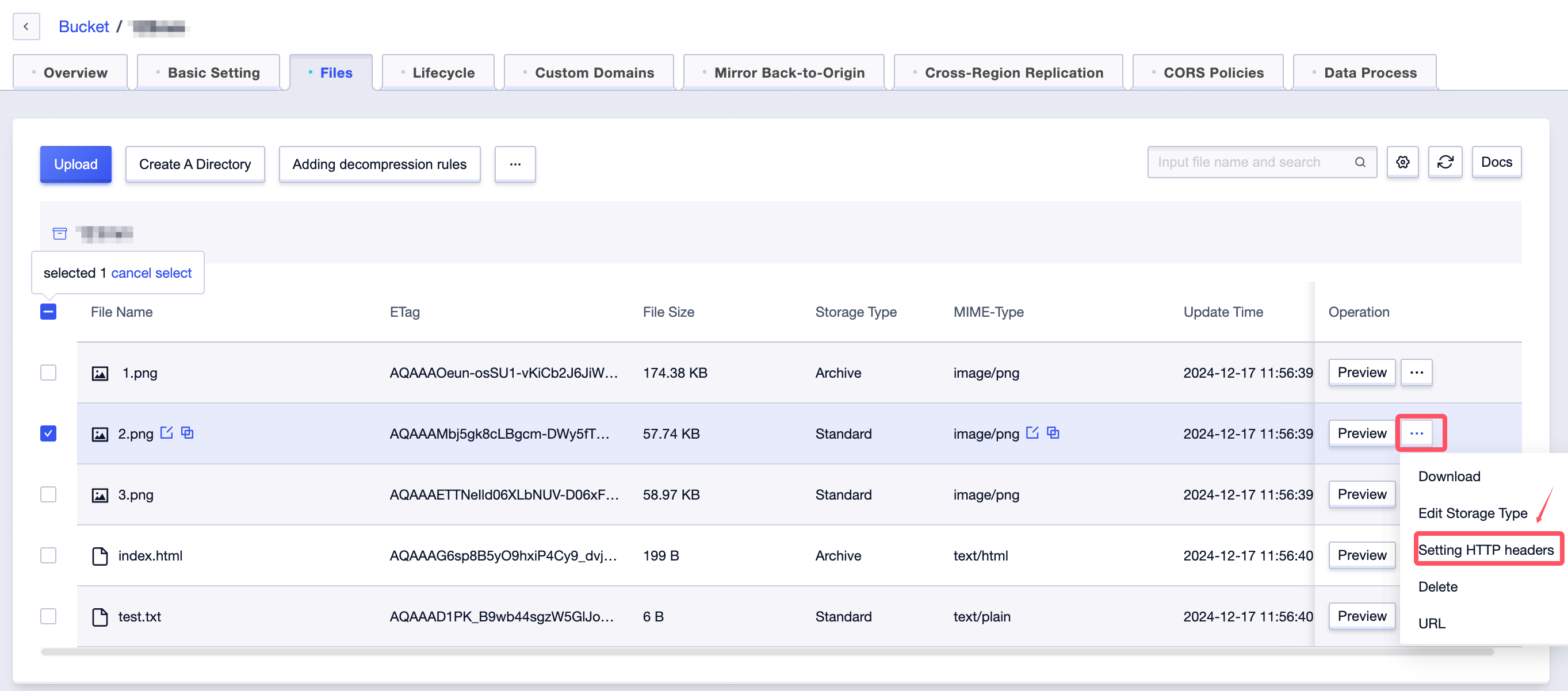Screen dimensions: 1568x691
Task: Click the File Name column header
Action: coord(122,312)
